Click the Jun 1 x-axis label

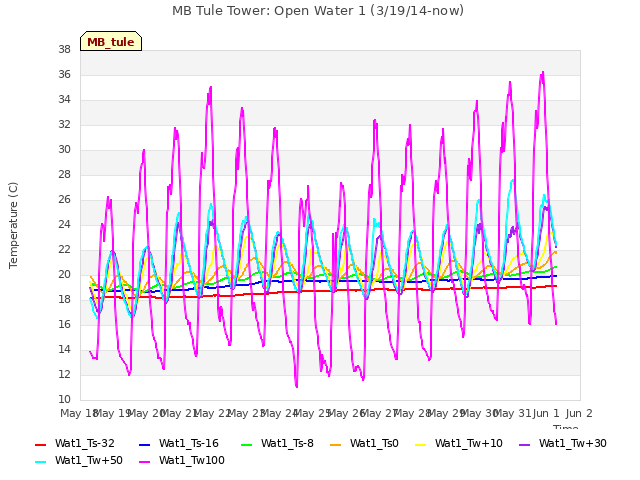click(546, 413)
